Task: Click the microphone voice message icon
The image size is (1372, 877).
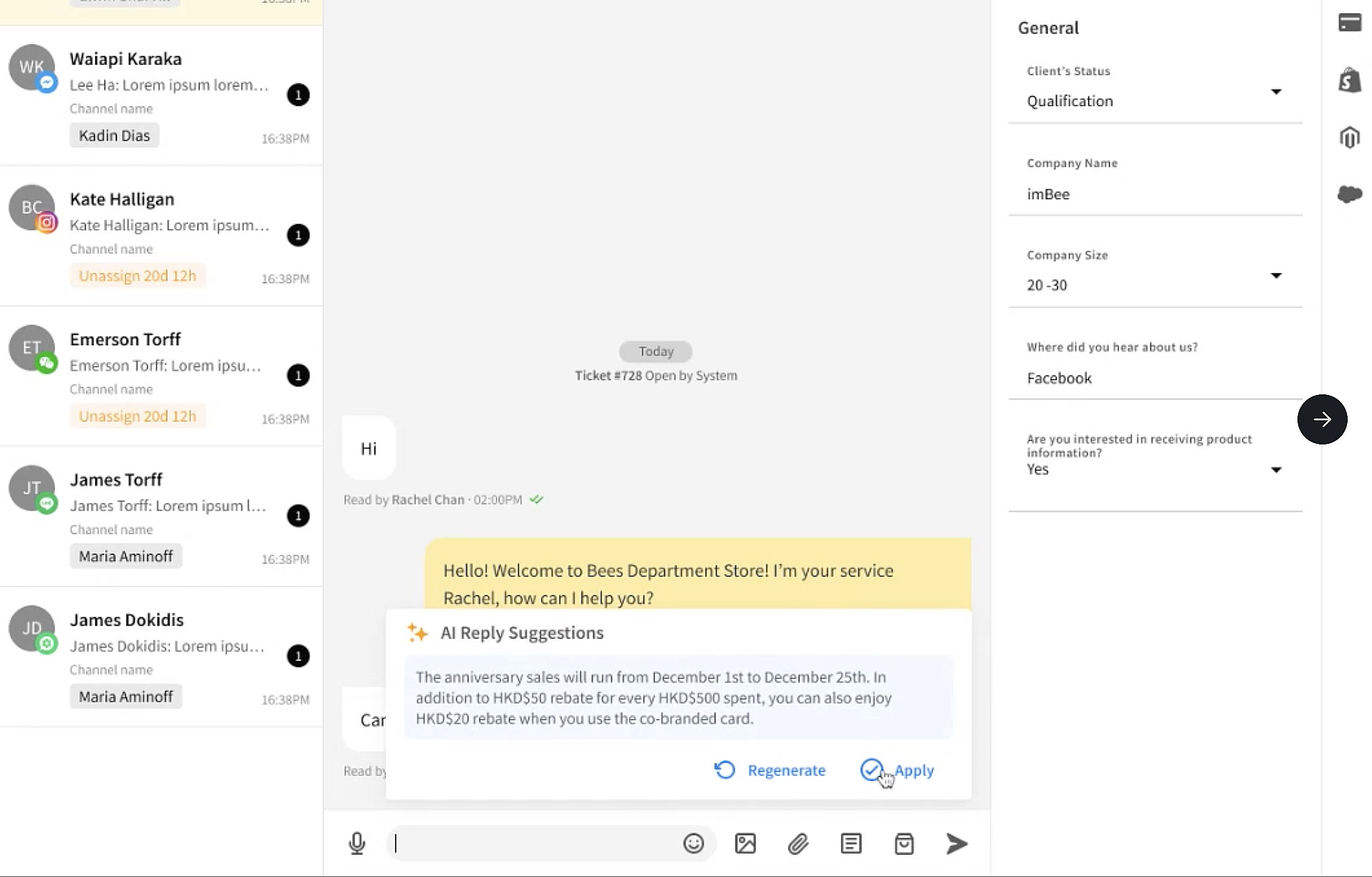Action: click(357, 843)
